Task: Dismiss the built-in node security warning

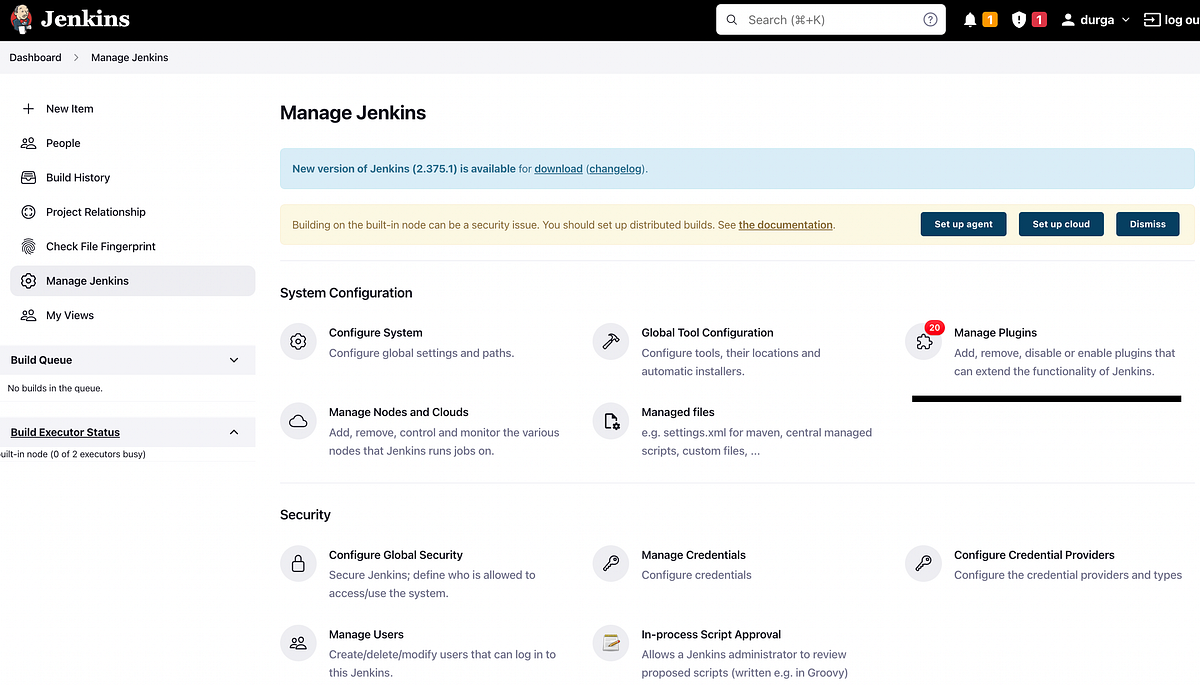Action: [x=1147, y=224]
